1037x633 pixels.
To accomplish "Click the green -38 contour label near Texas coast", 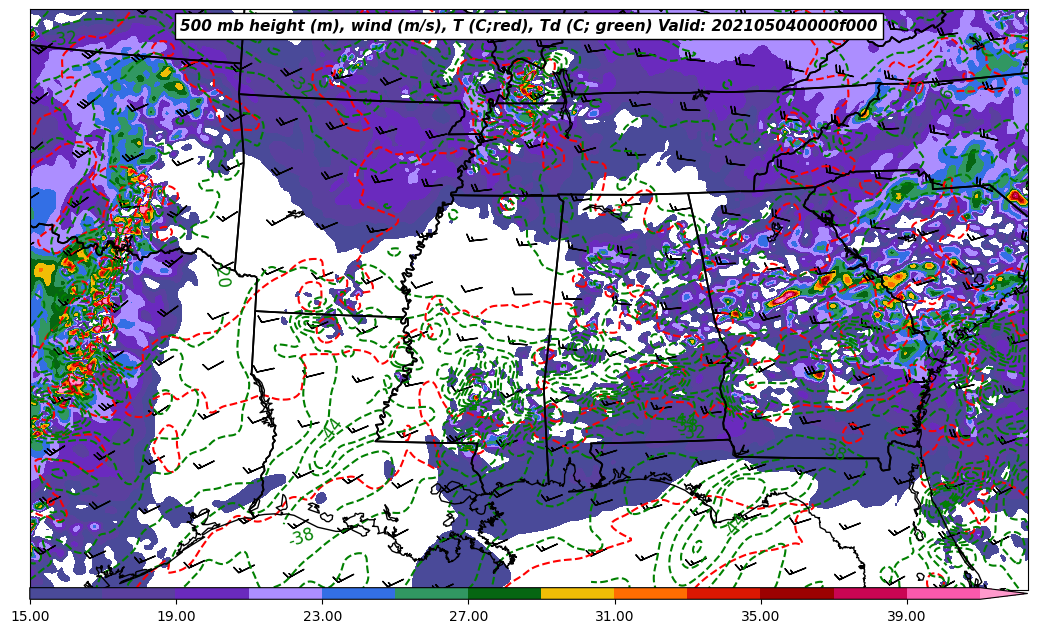I will pyautogui.click(x=302, y=534).
